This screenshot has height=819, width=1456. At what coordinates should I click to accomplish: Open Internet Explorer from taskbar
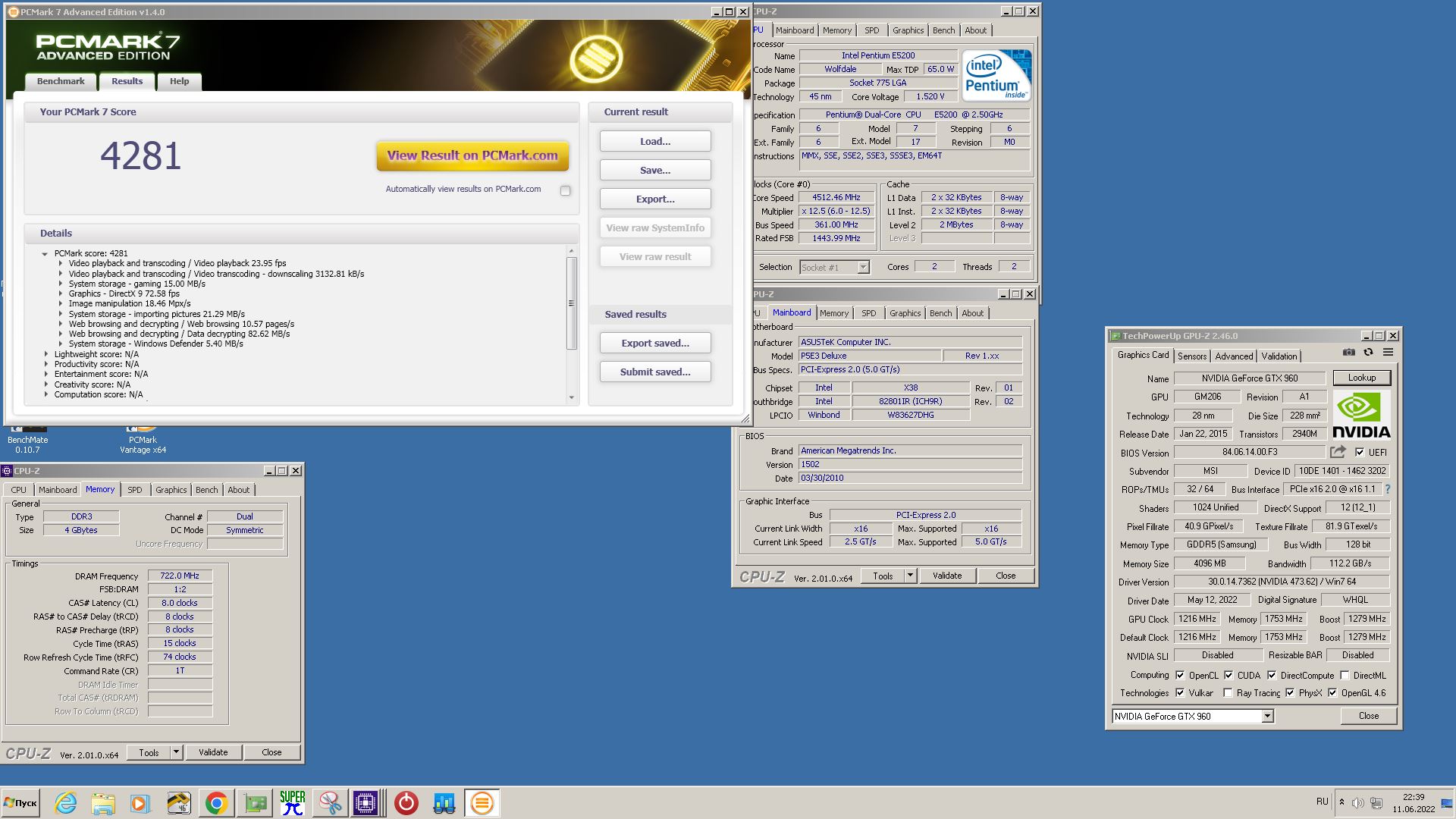[66, 803]
